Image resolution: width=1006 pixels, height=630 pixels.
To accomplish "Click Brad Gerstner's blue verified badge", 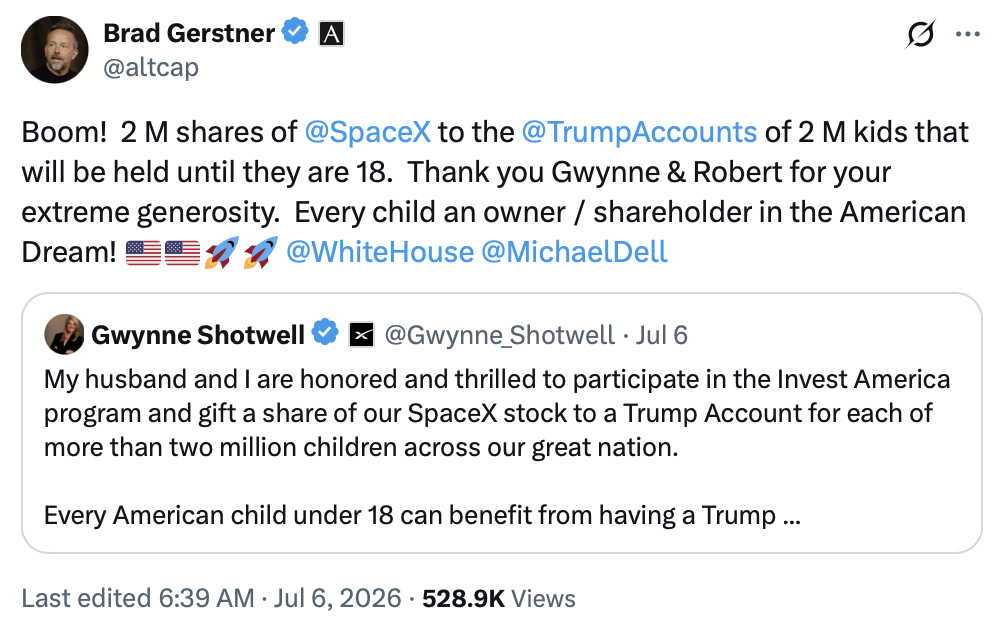I will click(295, 31).
